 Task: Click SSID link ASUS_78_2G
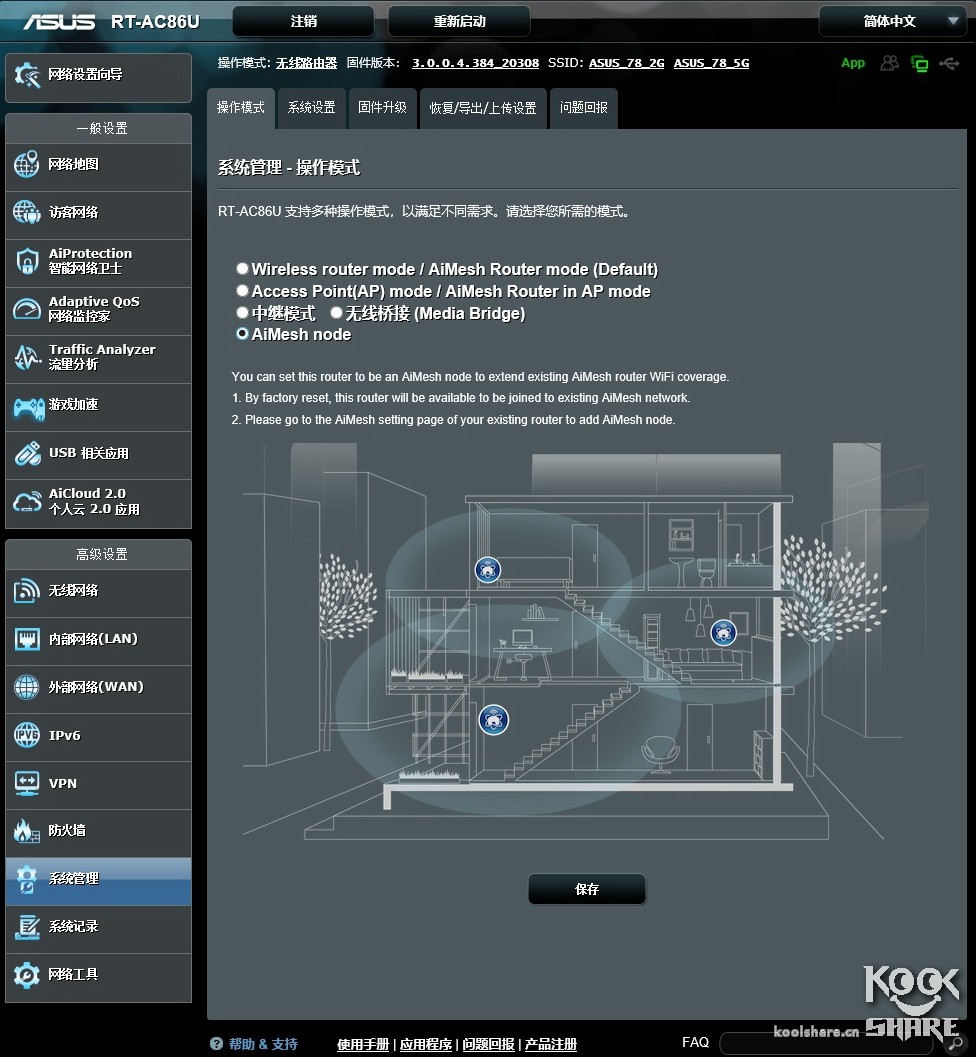pyautogui.click(x=626, y=63)
